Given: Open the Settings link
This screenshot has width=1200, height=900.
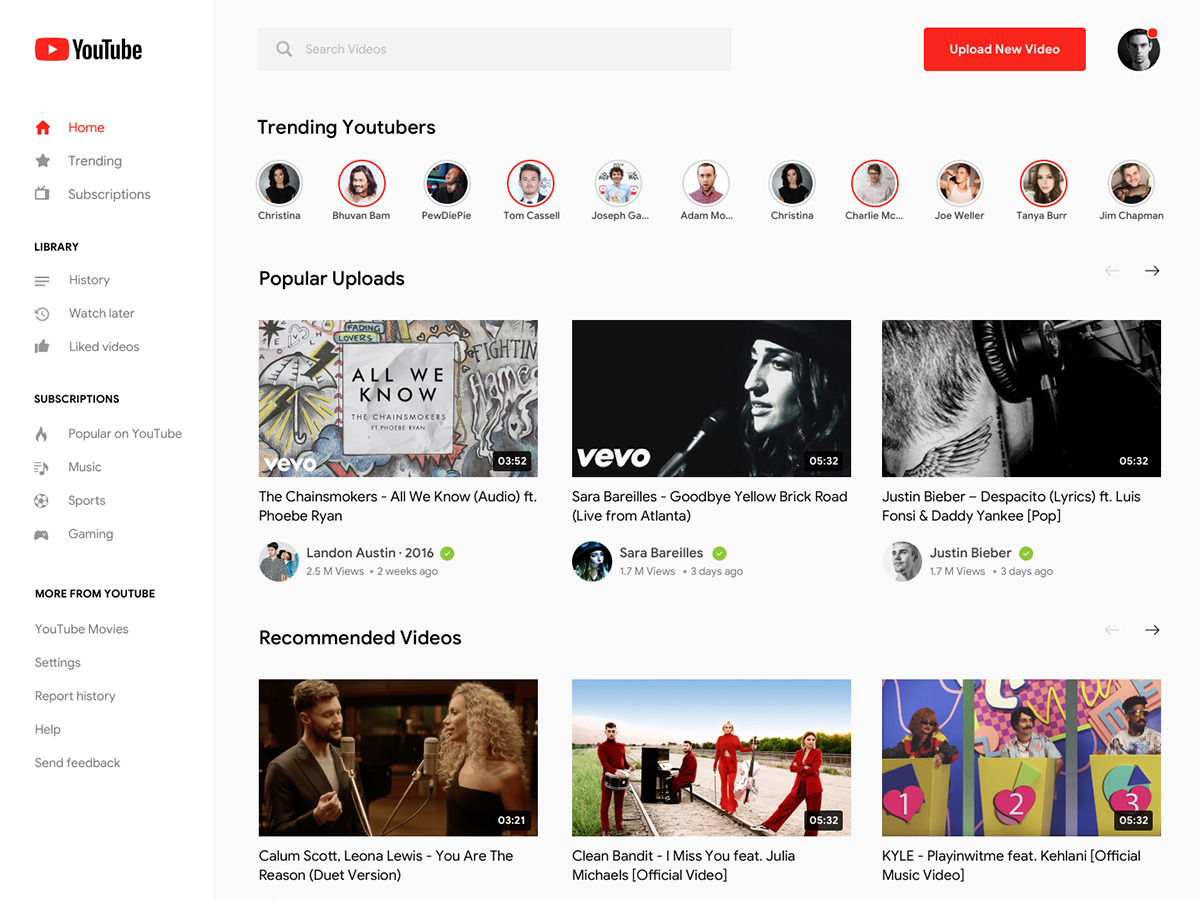Looking at the screenshot, I should click(58, 663).
